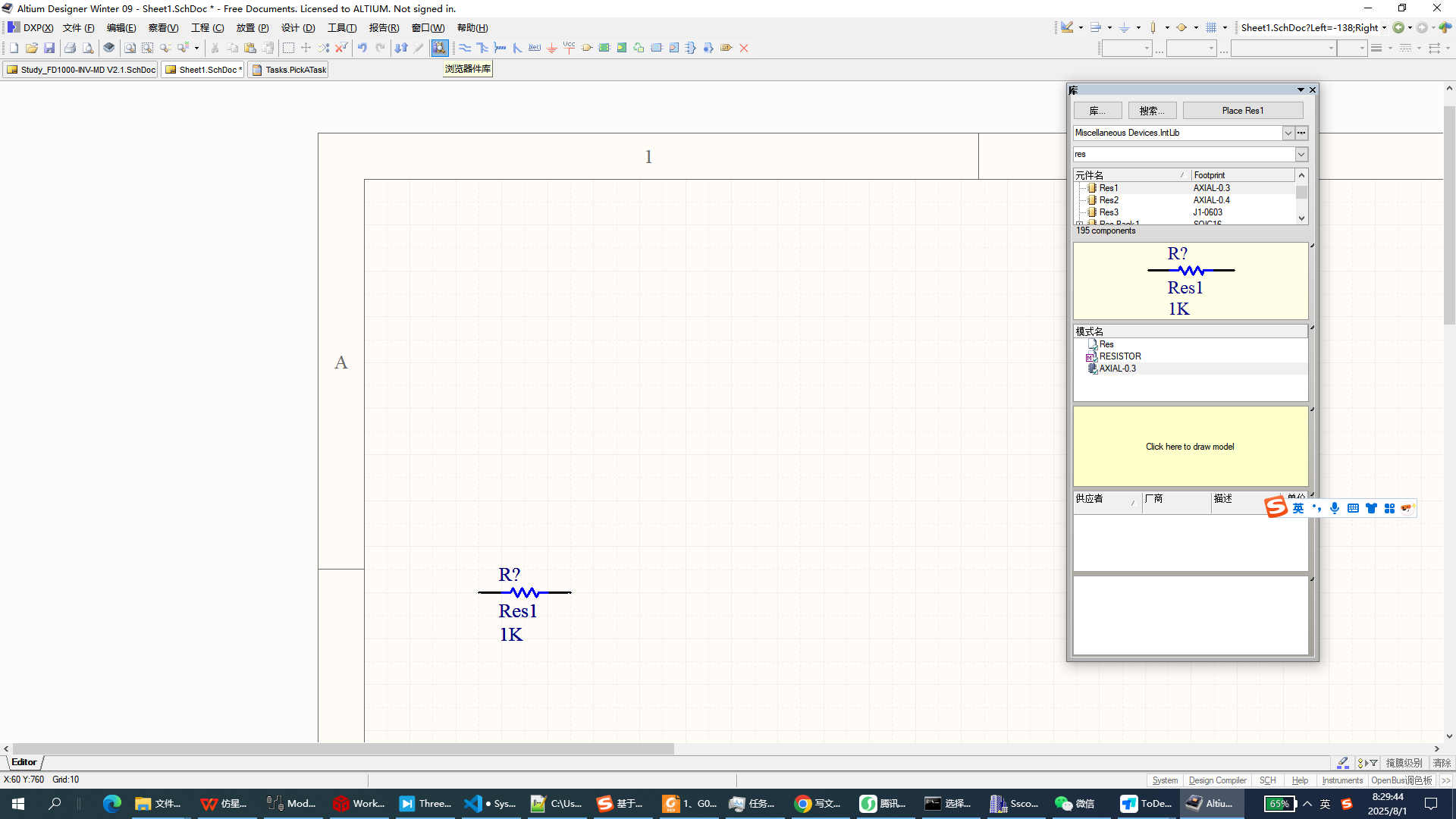1456x819 pixels.
Task: Open the 'res' filter dropdown arrow
Action: pyautogui.click(x=1301, y=154)
